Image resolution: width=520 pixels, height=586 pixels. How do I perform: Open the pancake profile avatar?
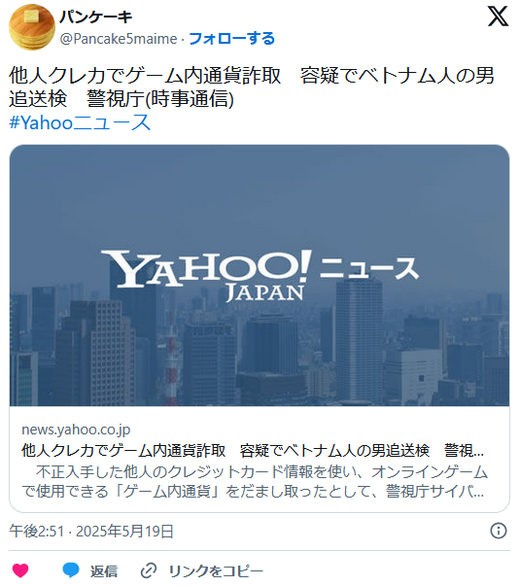pyautogui.click(x=32, y=27)
